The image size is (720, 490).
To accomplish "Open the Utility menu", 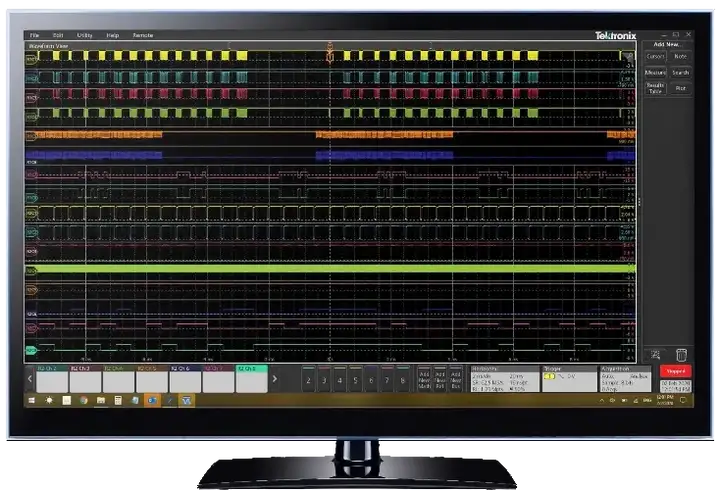I will point(84,35).
